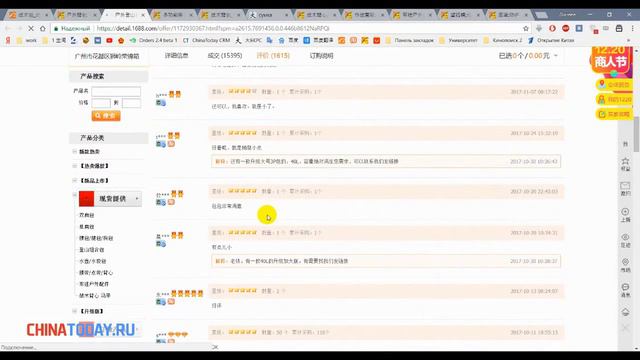Open the dark printer-like extension icon
The width and height of the screenshot is (640, 360).
coord(619,28)
